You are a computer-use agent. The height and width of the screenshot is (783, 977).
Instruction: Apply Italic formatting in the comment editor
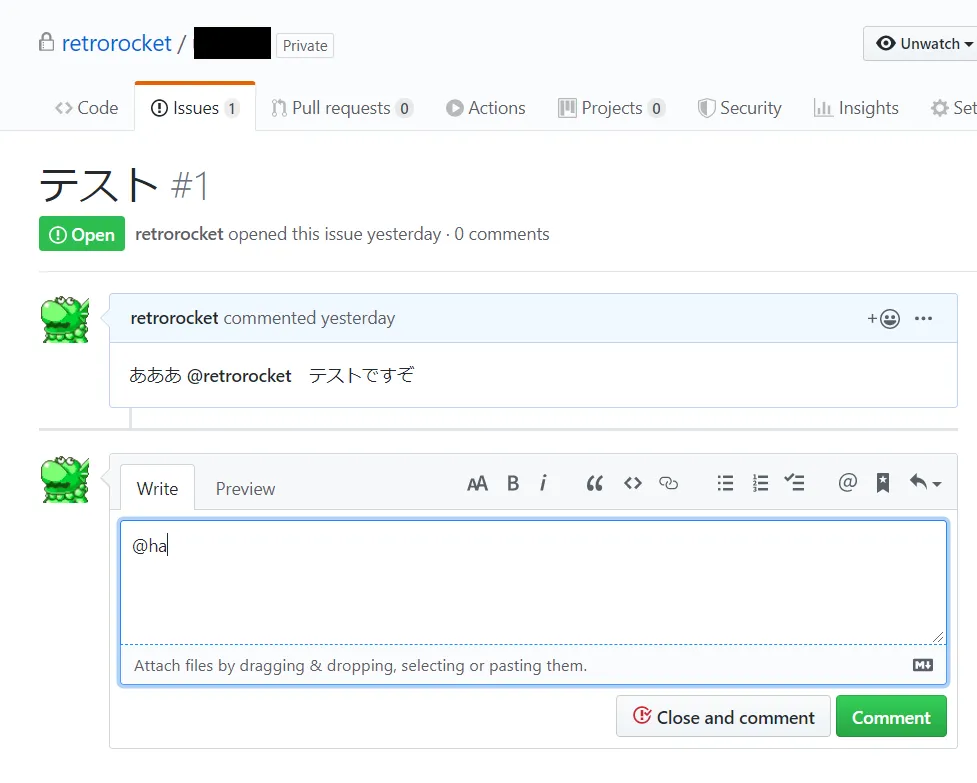tap(543, 483)
